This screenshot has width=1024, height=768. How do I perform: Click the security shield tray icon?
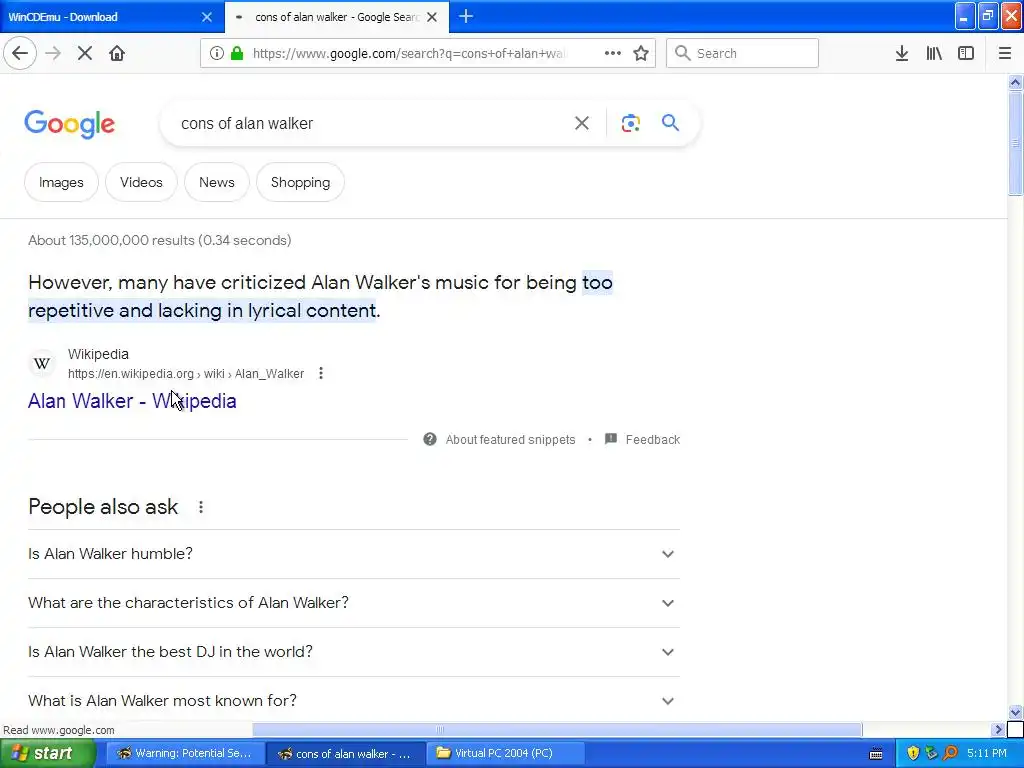[913, 754]
